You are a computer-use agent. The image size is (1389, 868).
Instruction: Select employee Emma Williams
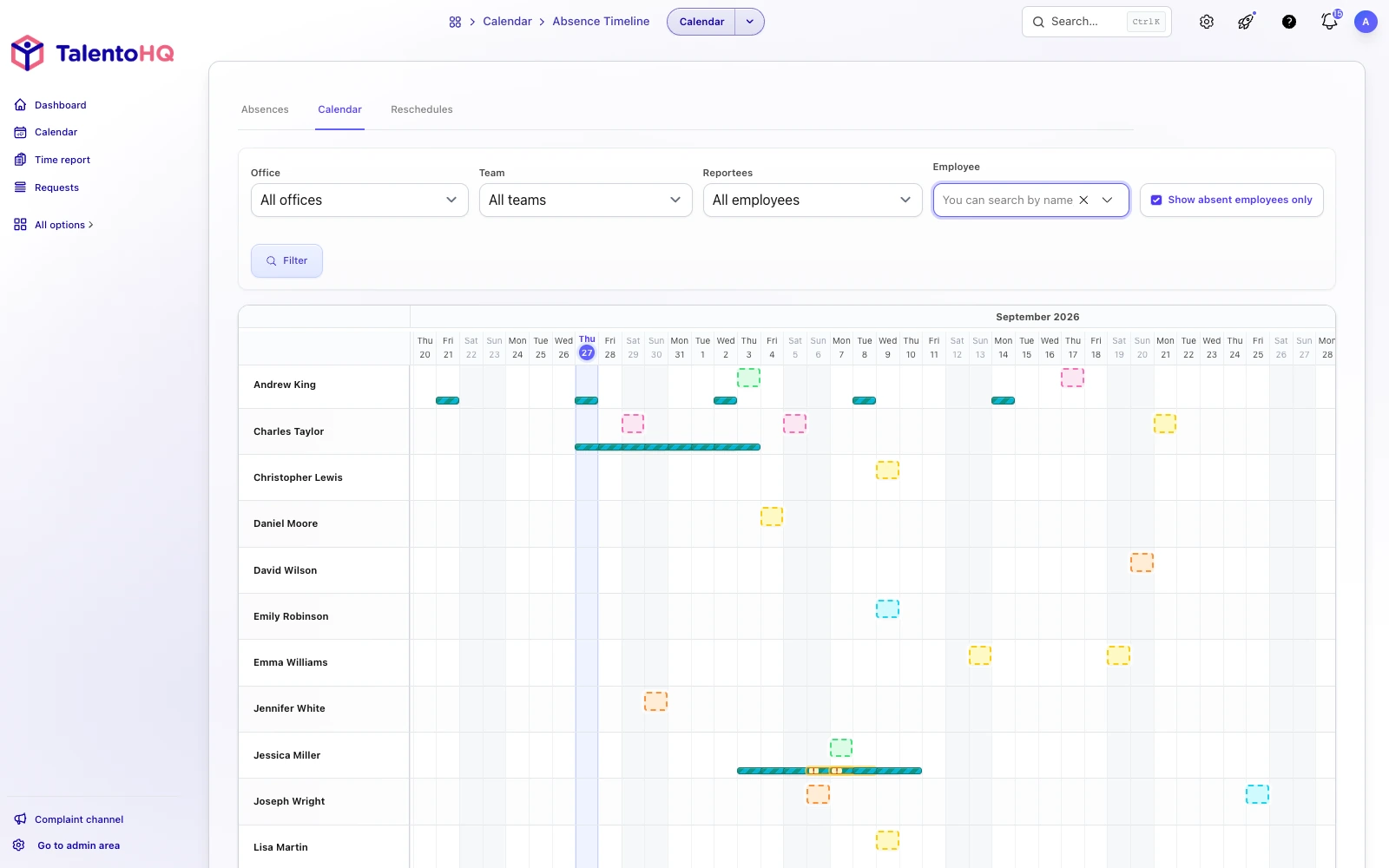coord(290,662)
